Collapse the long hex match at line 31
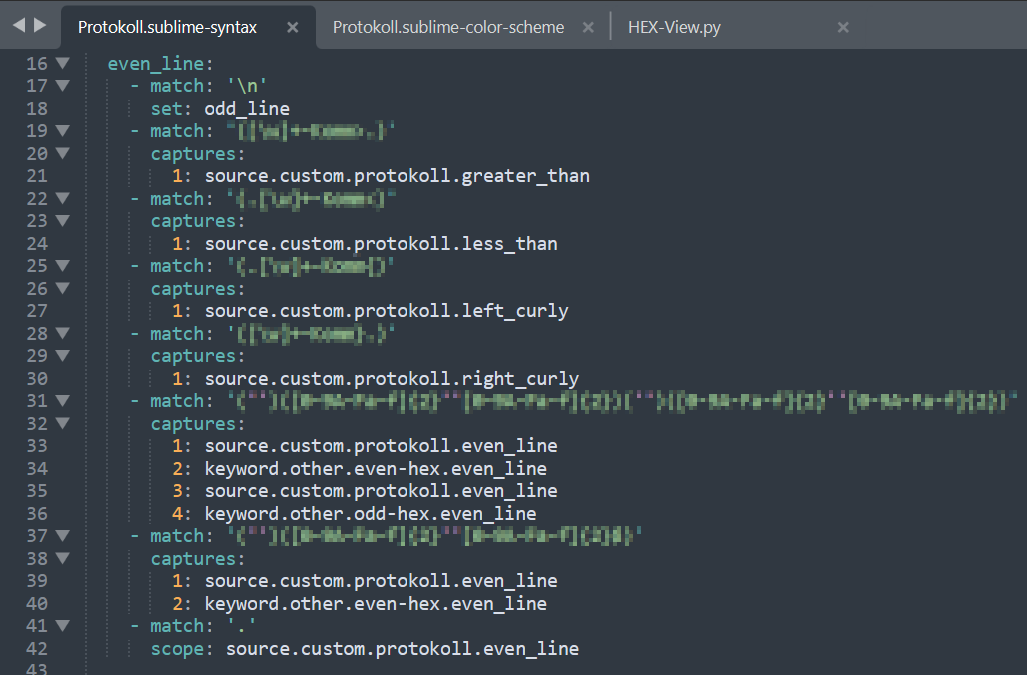Viewport: 1027px width, 675px height. pyautogui.click(x=63, y=401)
